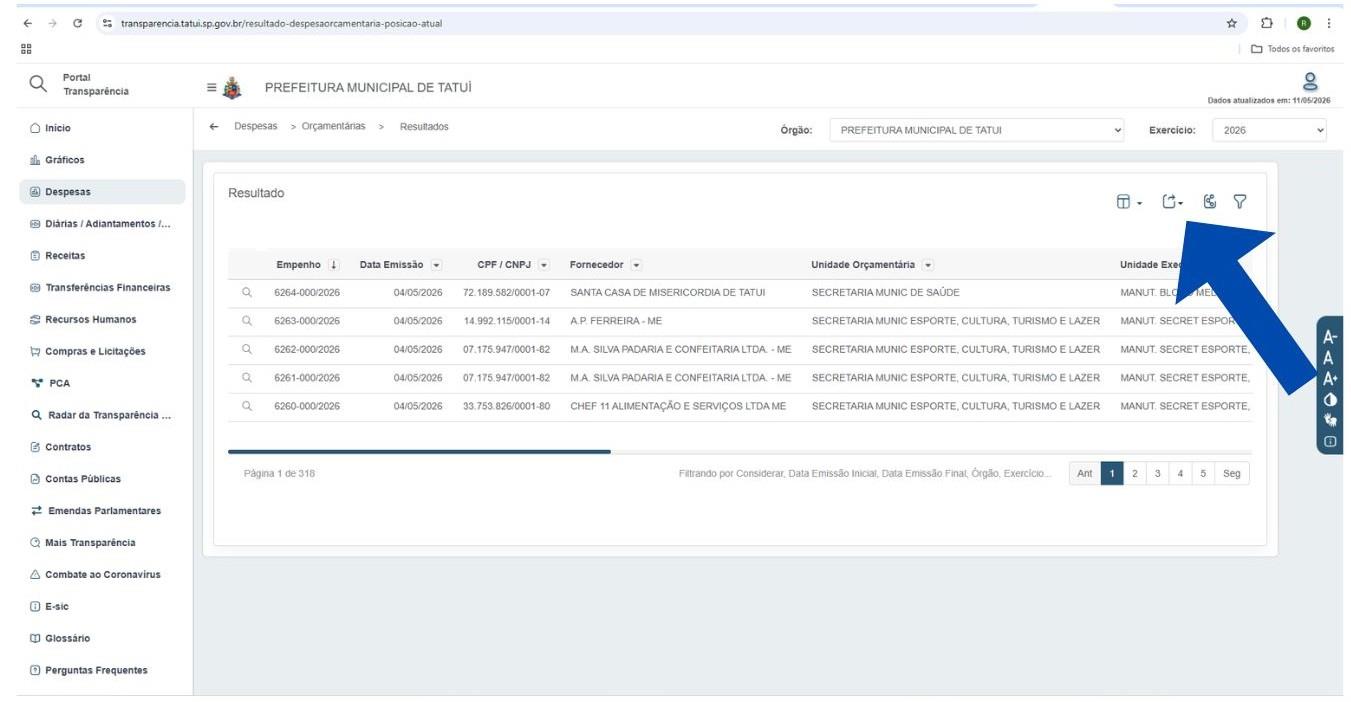
Task: Reload the page with browser refresh button
Action: pyautogui.click(x=77, y=24)
